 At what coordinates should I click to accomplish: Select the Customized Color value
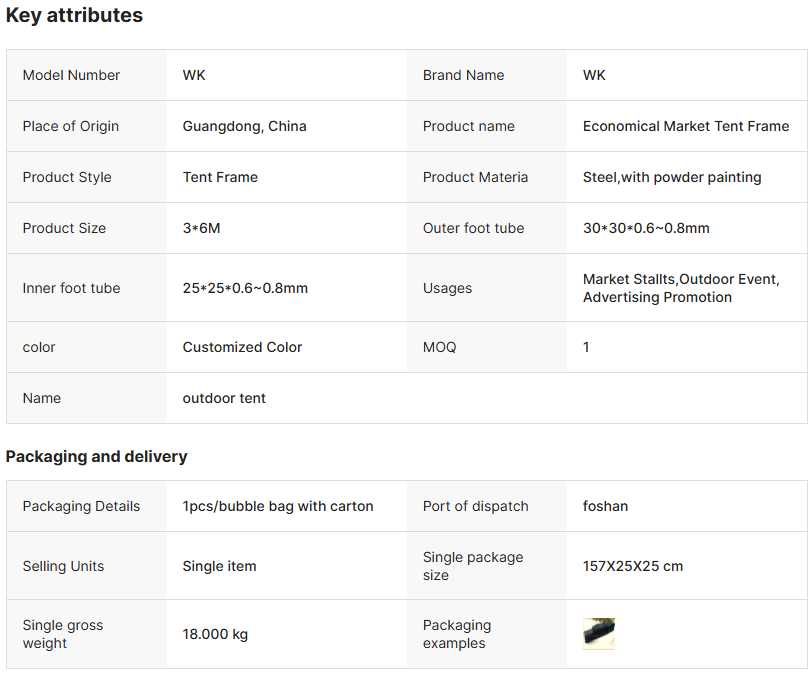pyautogui.click(x=242, y=347)
